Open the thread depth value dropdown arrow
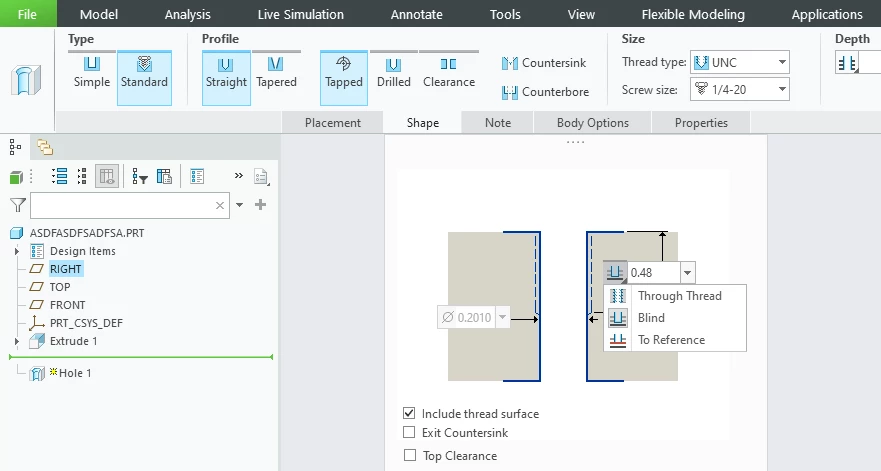The width and height of the screenshot is (881, 471). click(x=687, y=273)
